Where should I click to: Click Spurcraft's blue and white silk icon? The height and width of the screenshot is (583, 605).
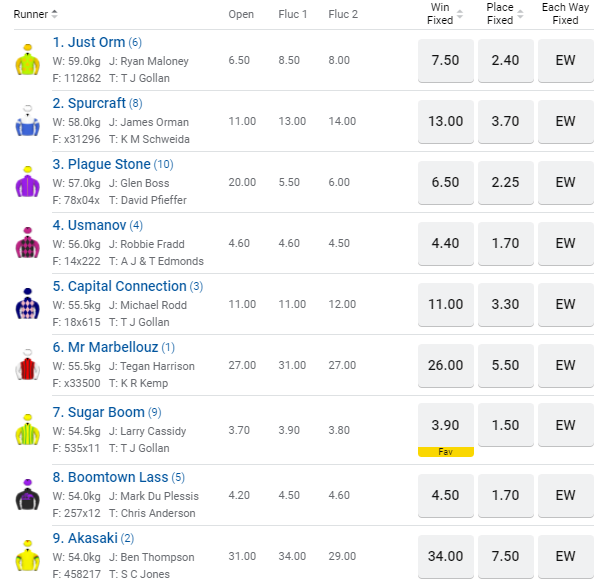tap(26, 121)
